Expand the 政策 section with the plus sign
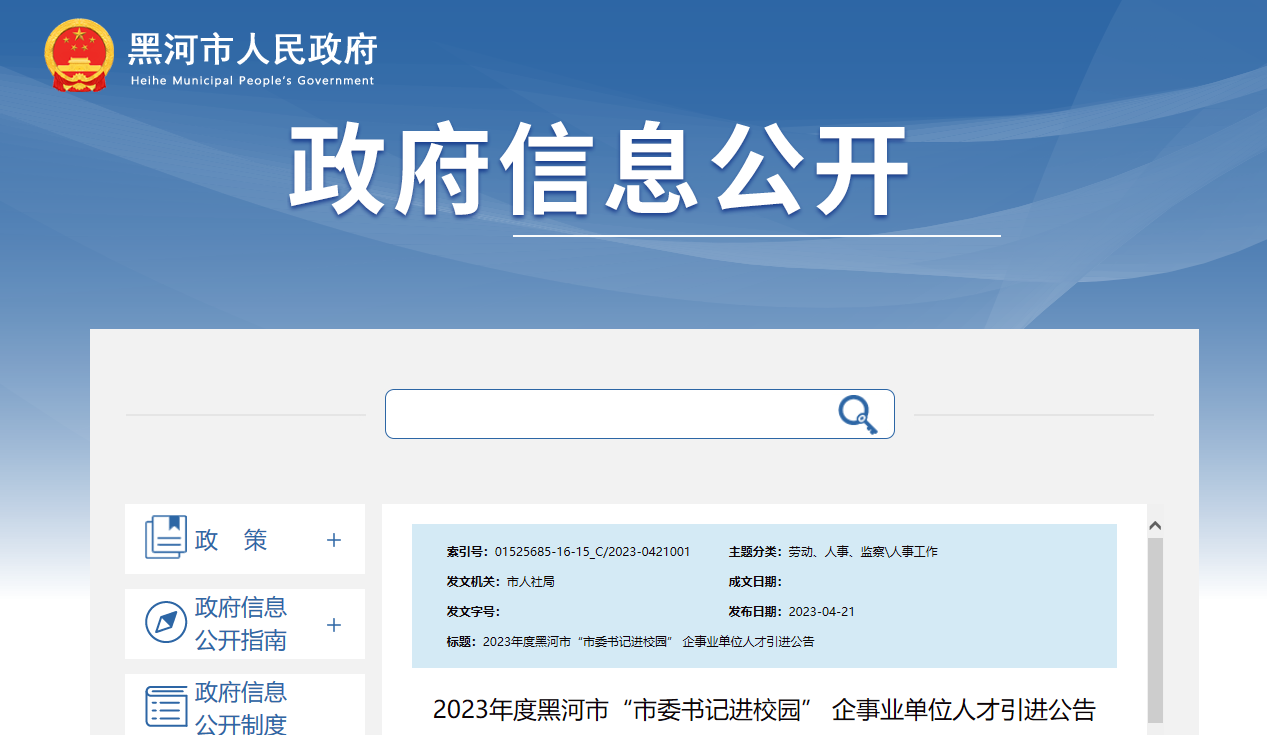 (334, 540)
